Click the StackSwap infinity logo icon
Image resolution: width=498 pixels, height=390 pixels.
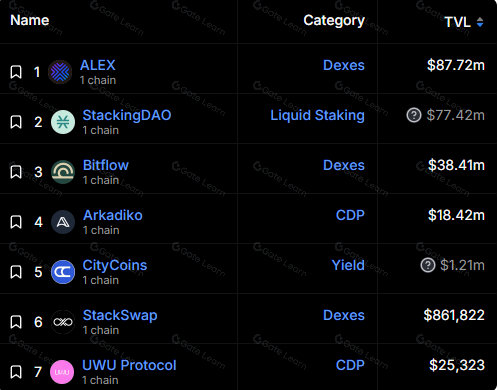63,322
